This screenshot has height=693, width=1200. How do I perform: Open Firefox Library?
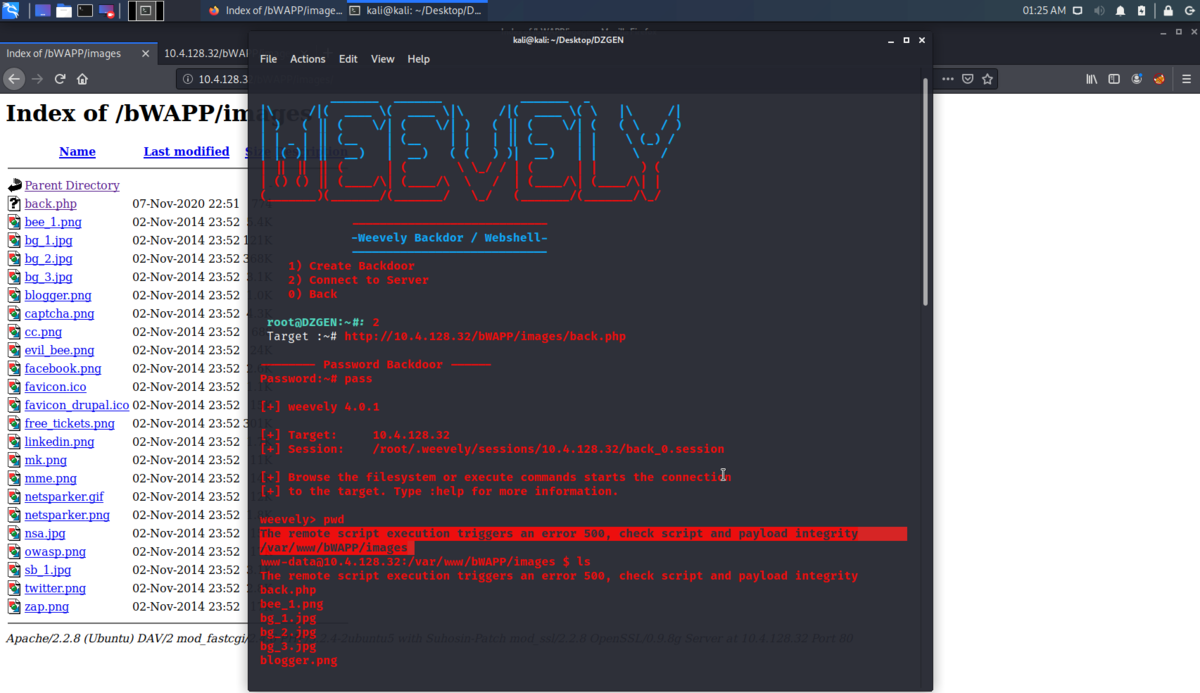click(x=1092, y=79)
